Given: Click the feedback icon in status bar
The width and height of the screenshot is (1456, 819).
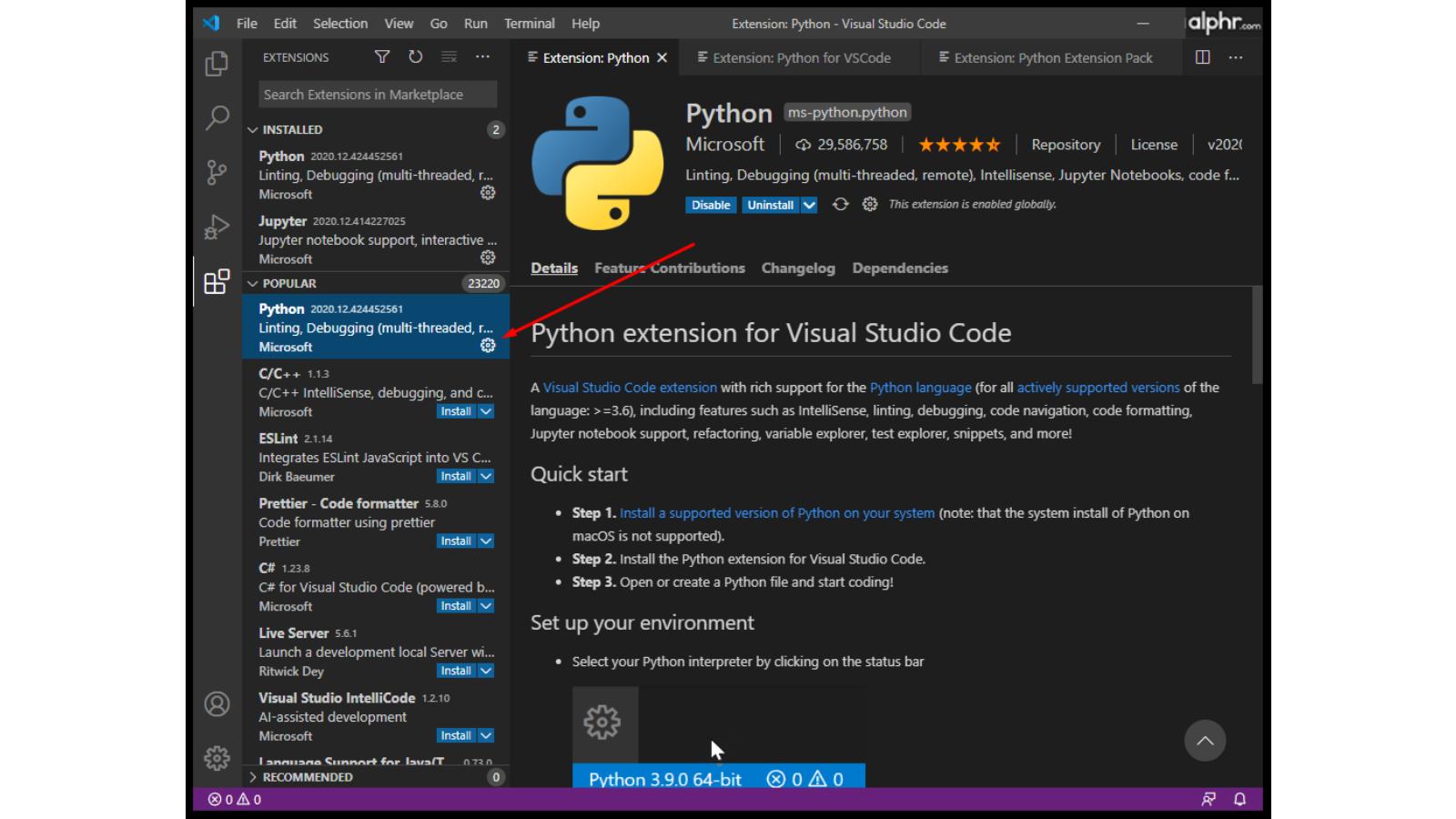Looking at the screenshot, I should [x=1208, y=799].
